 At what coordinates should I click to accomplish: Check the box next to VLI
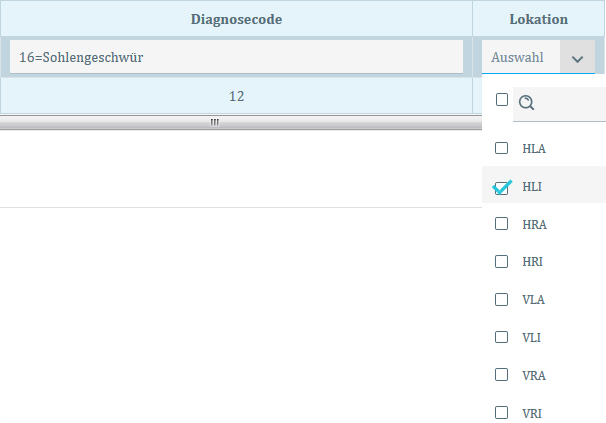click(502, 337)
